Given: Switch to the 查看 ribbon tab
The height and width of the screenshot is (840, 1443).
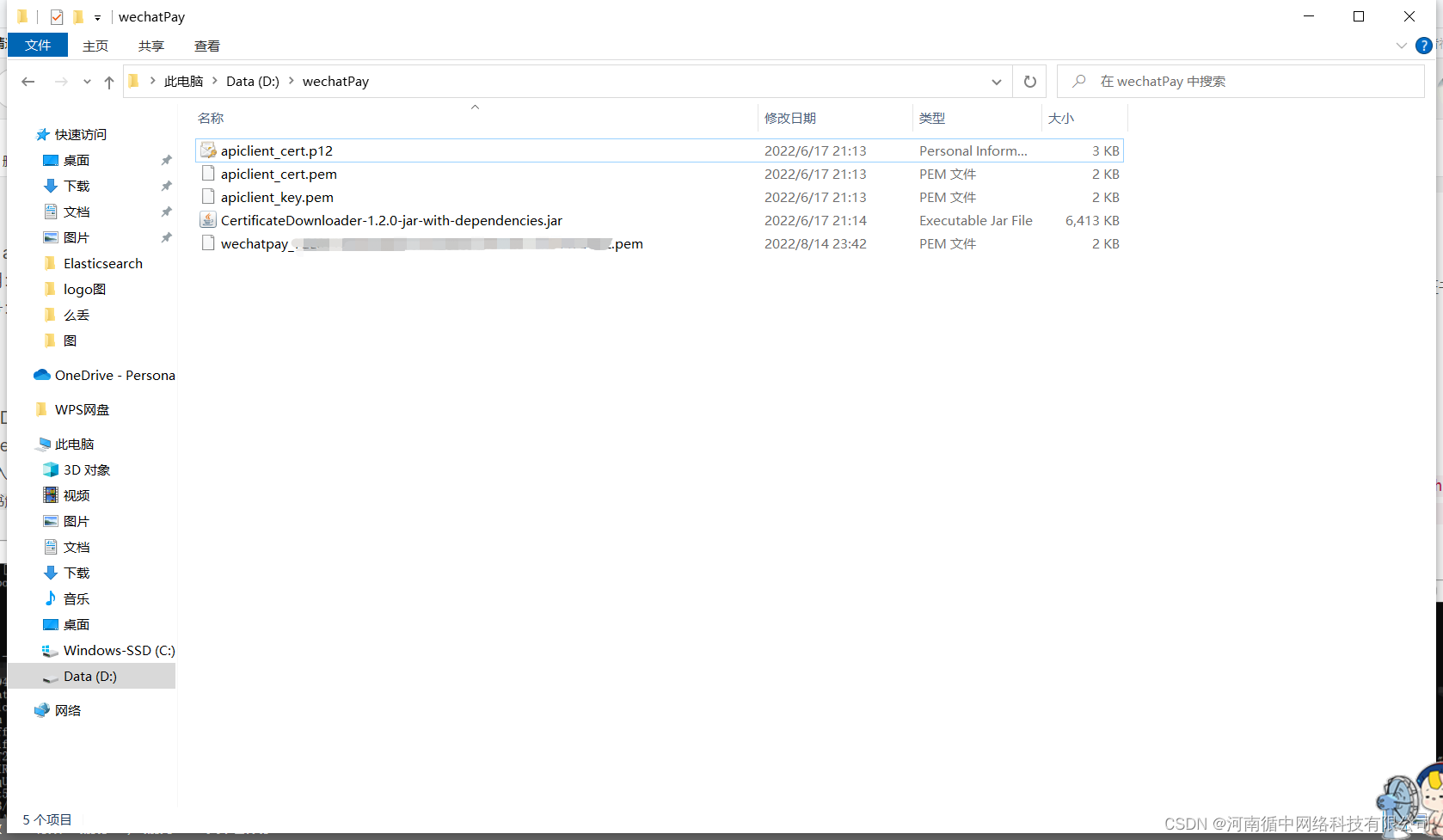Looking at the screenshot, I should click(x=207, y=46).
